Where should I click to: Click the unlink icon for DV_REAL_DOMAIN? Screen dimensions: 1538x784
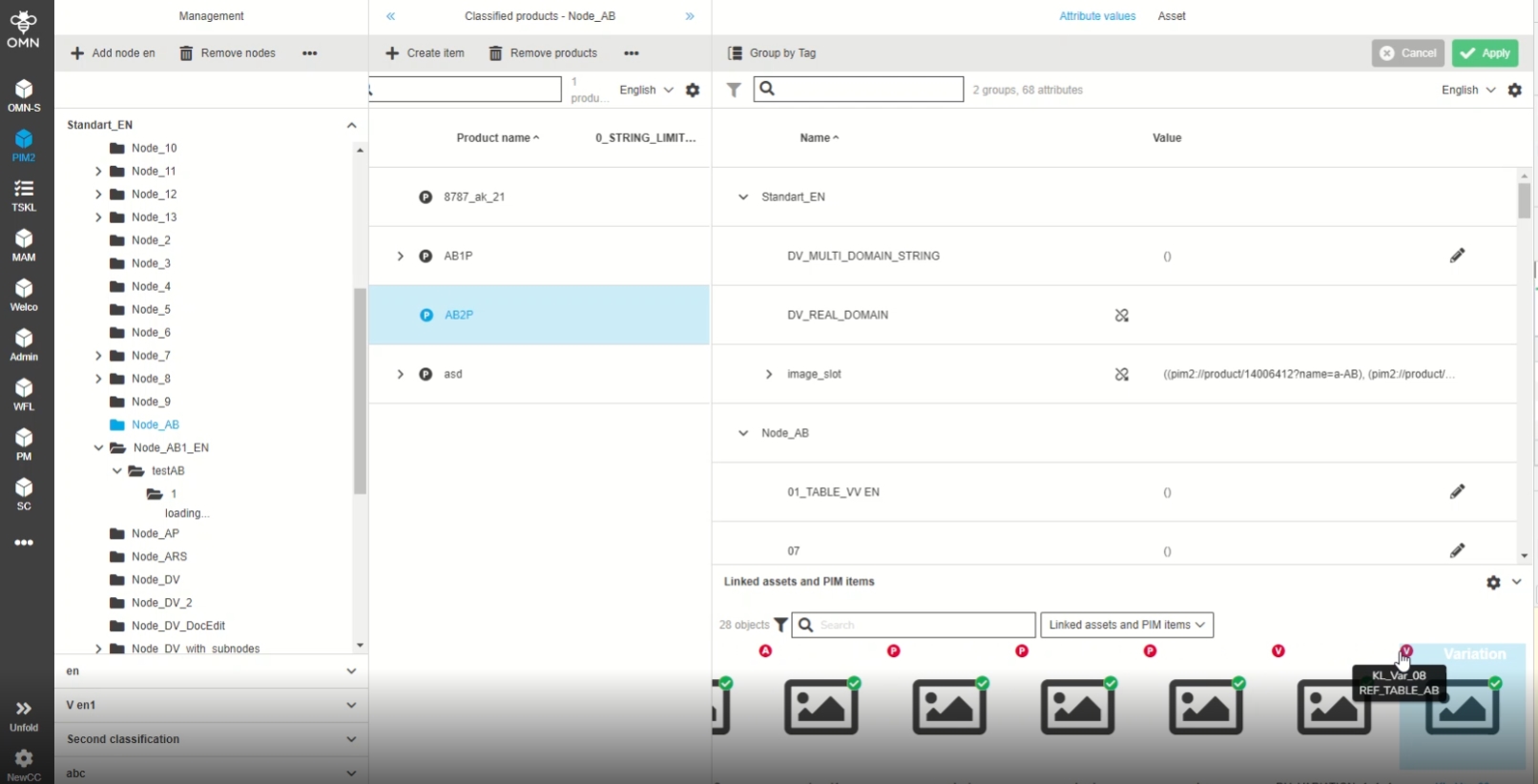tap(1122, 315)
